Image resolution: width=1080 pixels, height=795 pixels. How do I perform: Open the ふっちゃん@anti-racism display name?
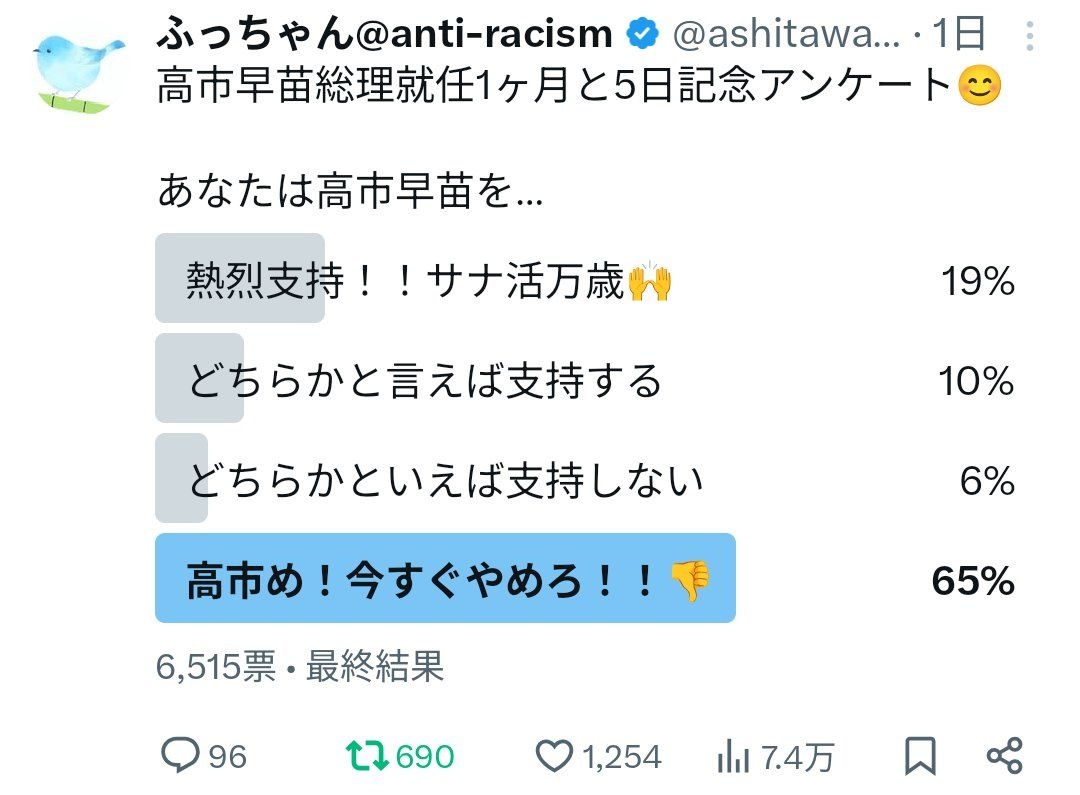384,35
